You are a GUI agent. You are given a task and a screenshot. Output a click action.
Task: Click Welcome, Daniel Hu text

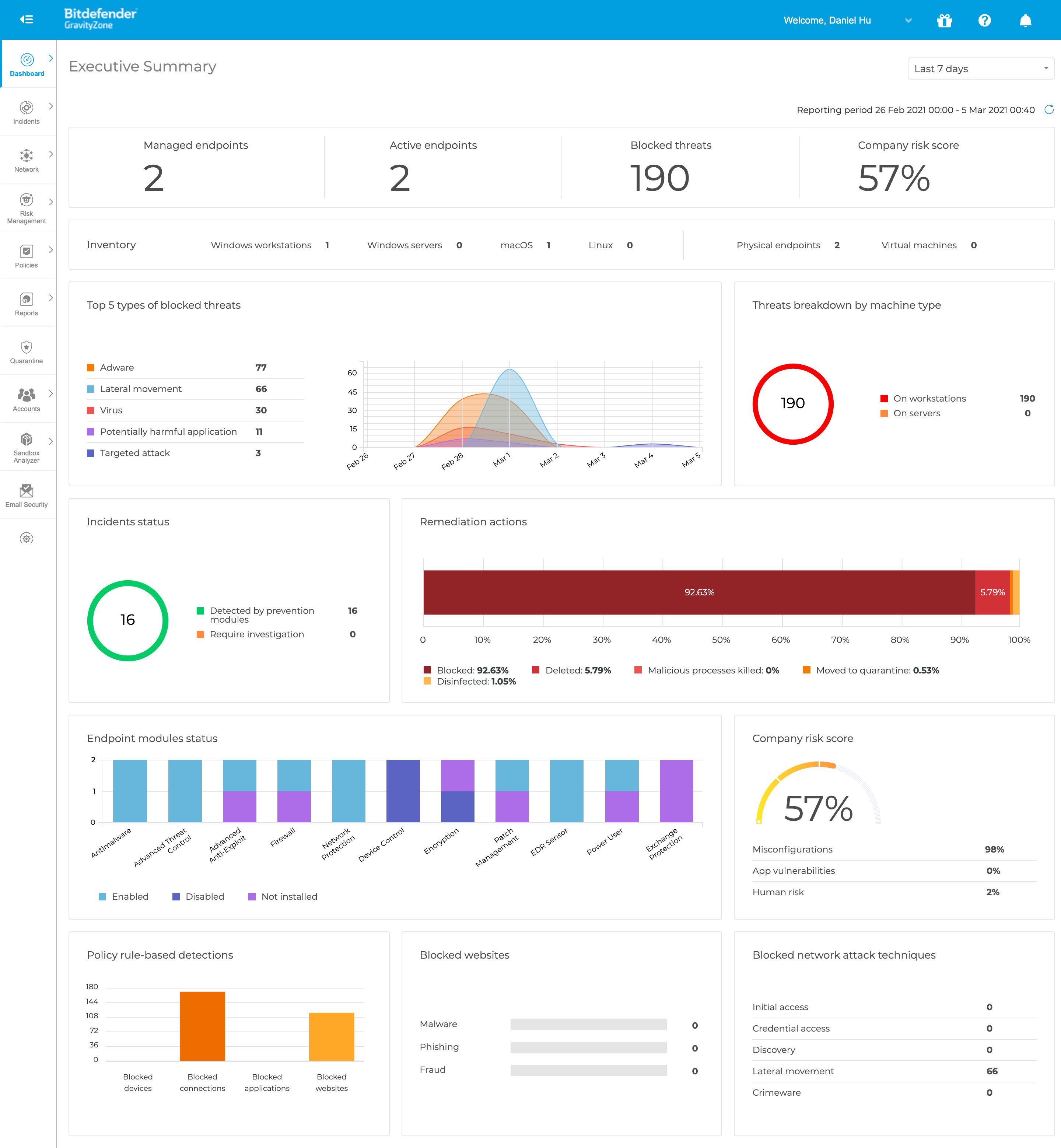[827, 21]
